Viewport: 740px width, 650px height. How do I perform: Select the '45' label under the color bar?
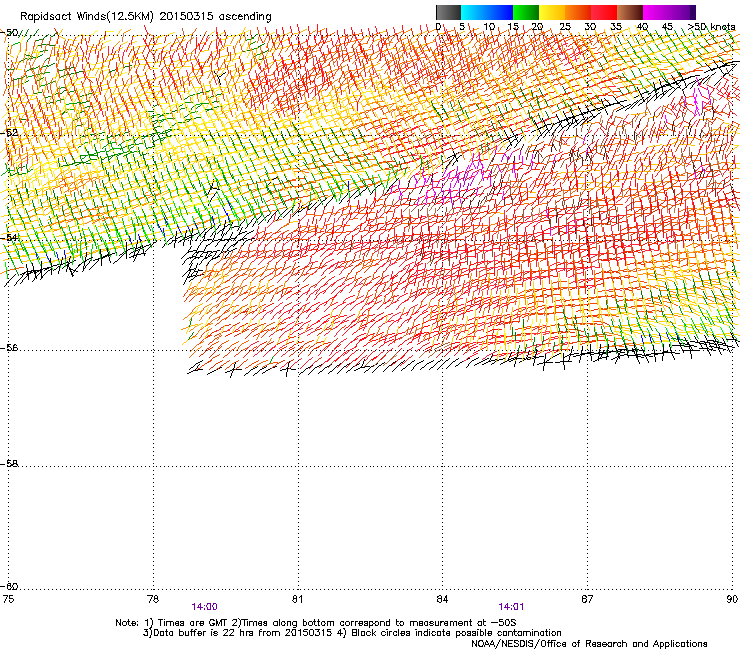[667, 27]
